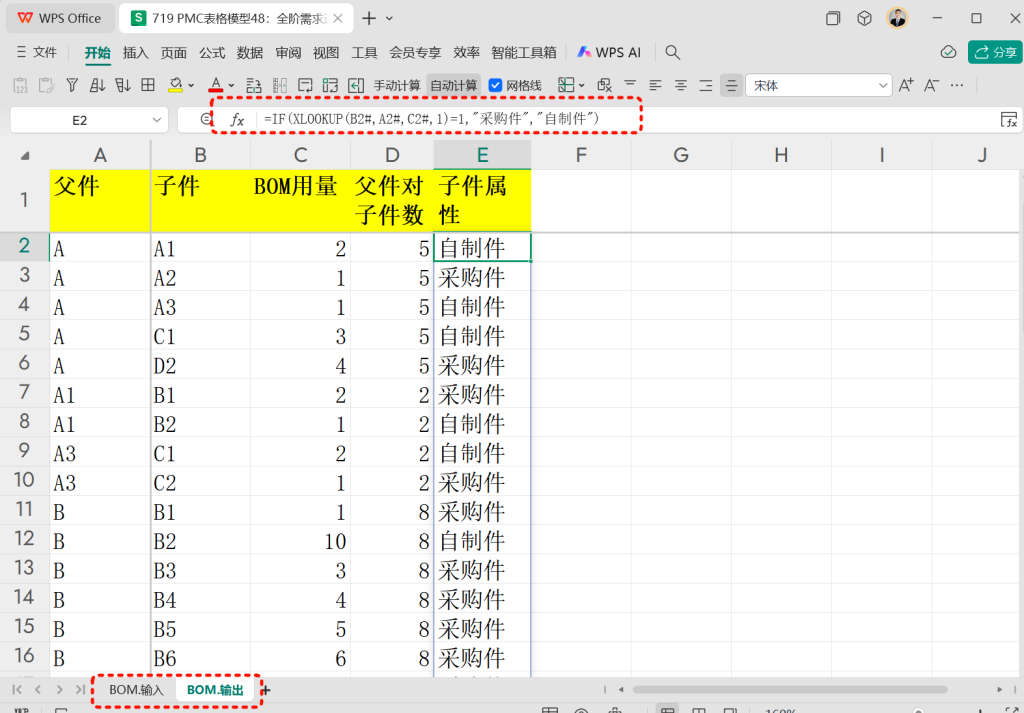This screenshot has width=1024, height=713.
Task: Go to last sheet with the navigation arrow
Action: (80, 689)
